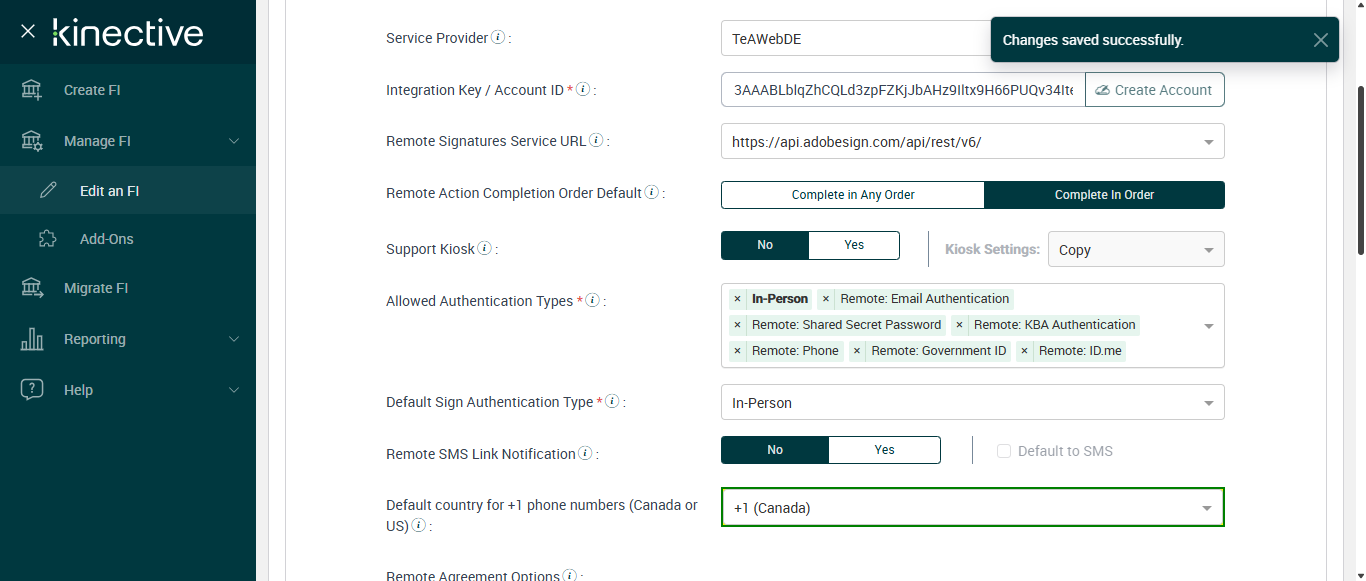Image resolution: width=1366 pixels, height=581 pixels.
Task: Click the Migrate FI icon
Action: pyautogui.click(x=32, y=288)
